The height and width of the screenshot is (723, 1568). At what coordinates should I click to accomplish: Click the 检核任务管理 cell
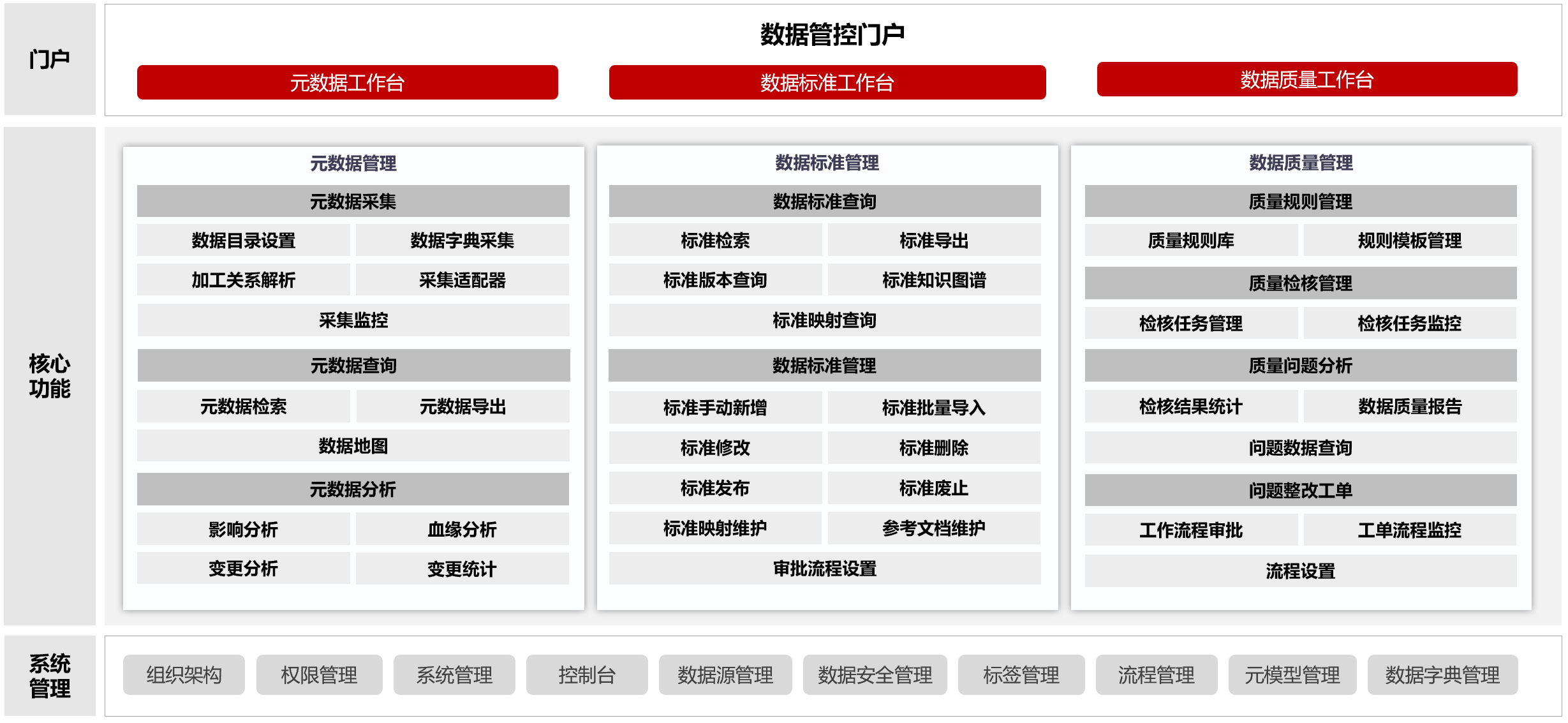(x=1192, y=323)
